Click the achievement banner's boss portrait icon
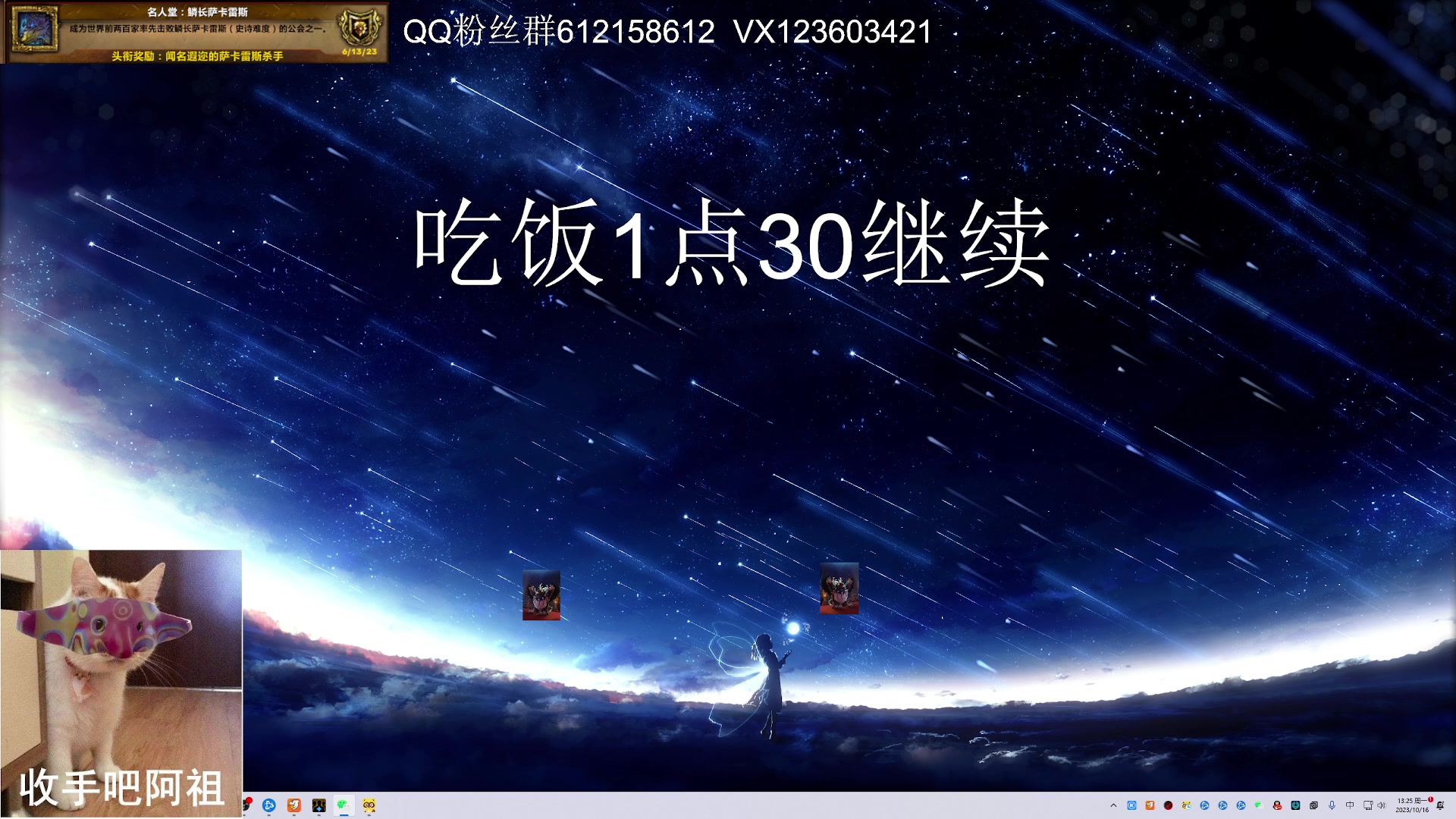1456x819 pixels. click(x=34, y=29)
